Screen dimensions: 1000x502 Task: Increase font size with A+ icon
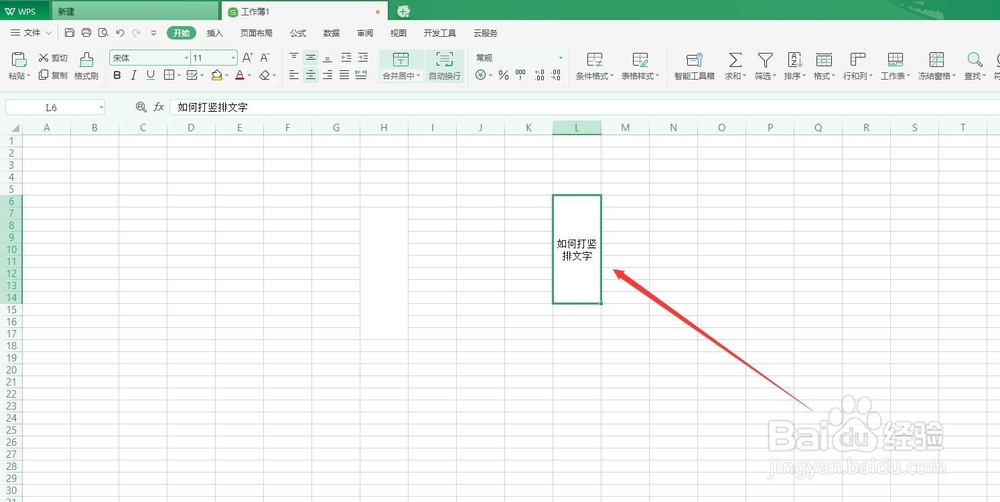coord(248,57)
